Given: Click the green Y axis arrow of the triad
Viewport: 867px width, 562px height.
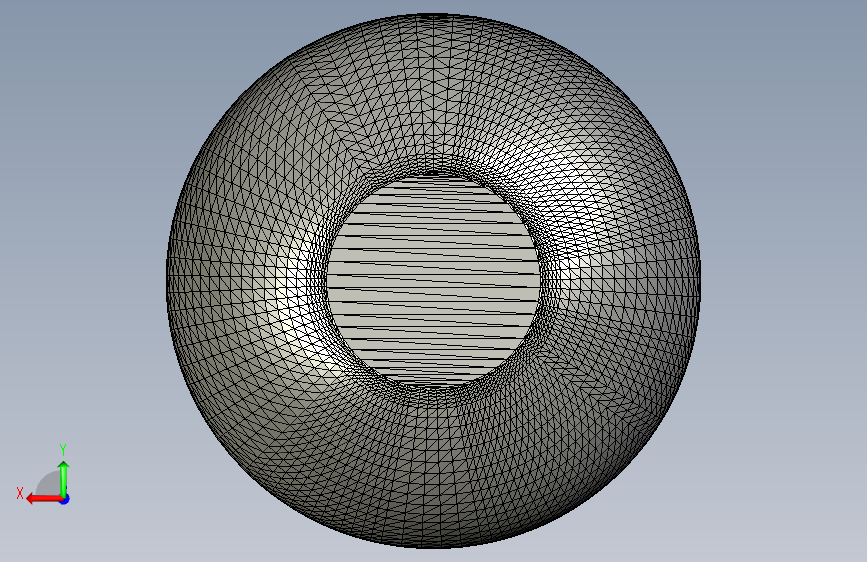Looking at the screenshot, I should click(64, 479).
